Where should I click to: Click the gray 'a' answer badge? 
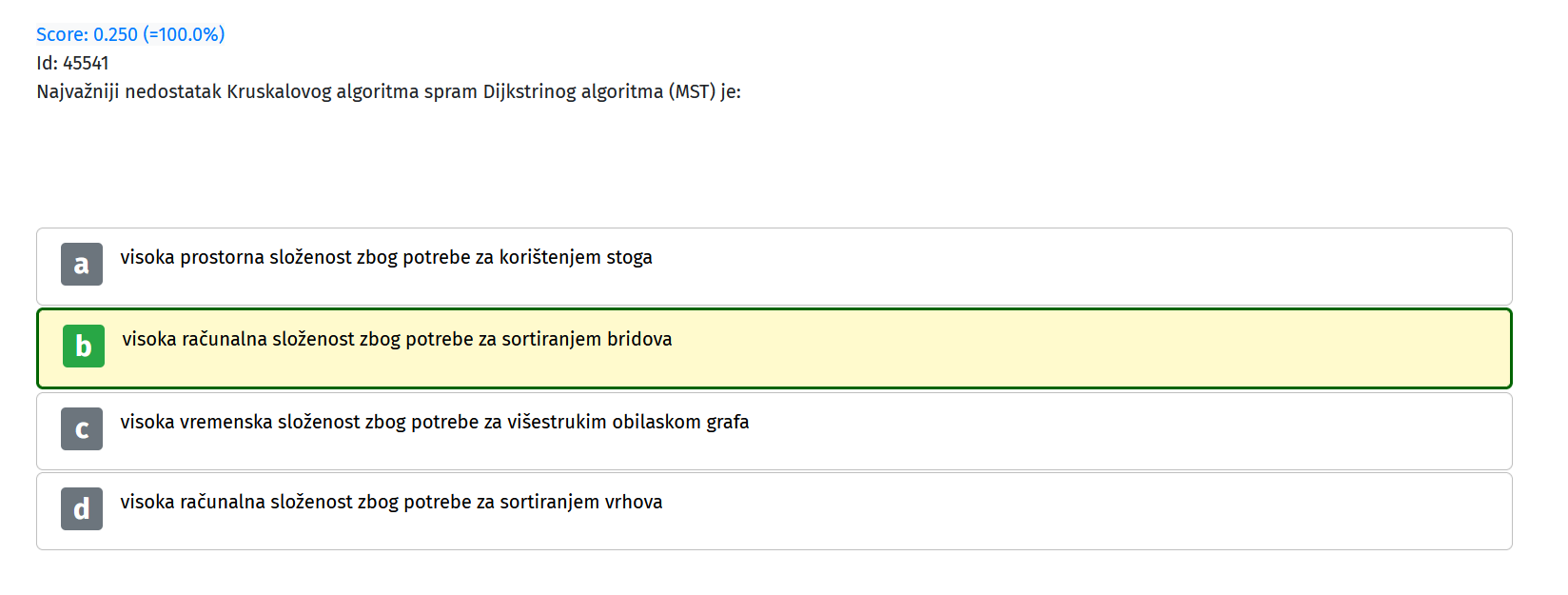pyautogui.click(x=82, y=264)
